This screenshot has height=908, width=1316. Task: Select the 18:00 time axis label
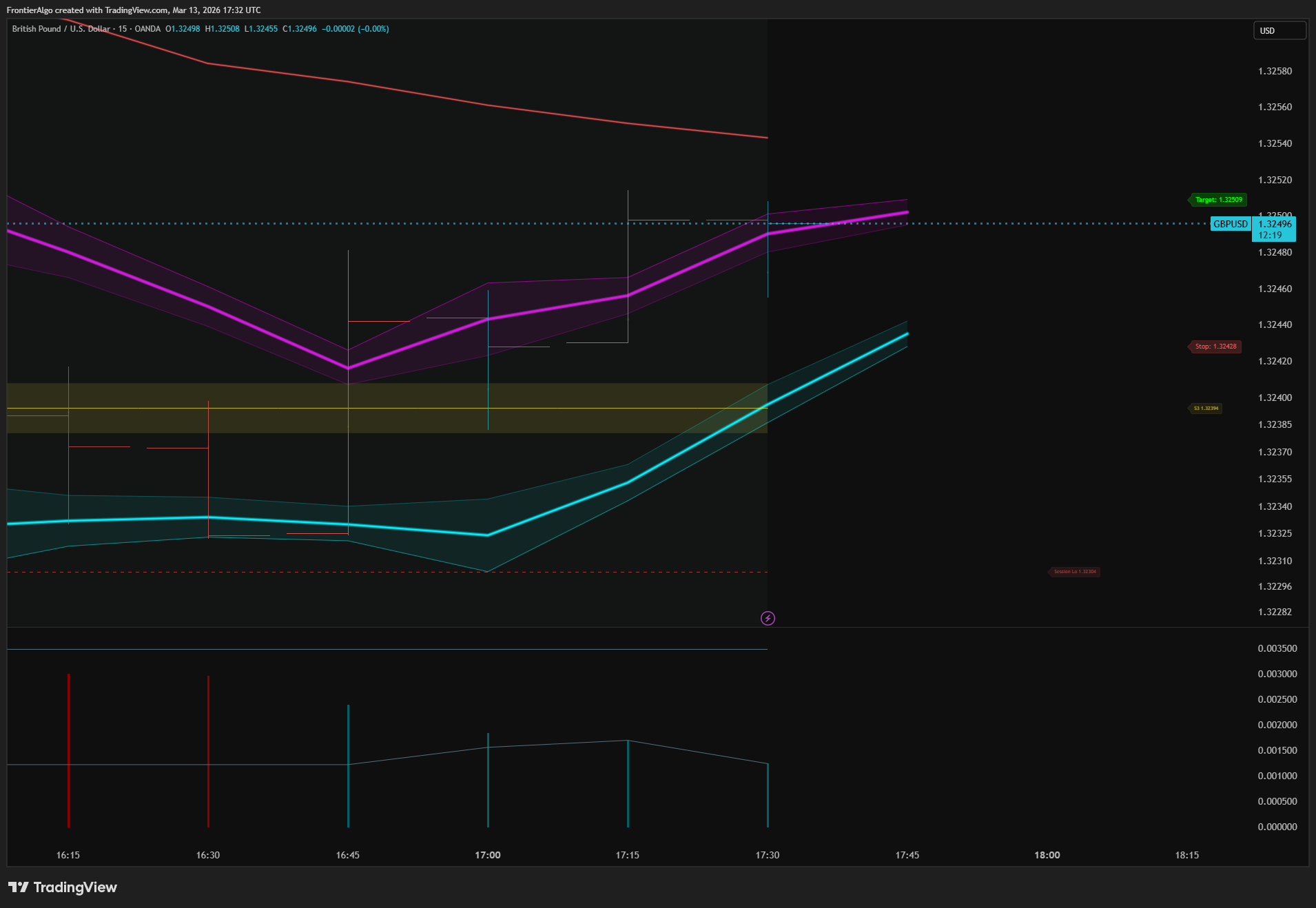1047,855
